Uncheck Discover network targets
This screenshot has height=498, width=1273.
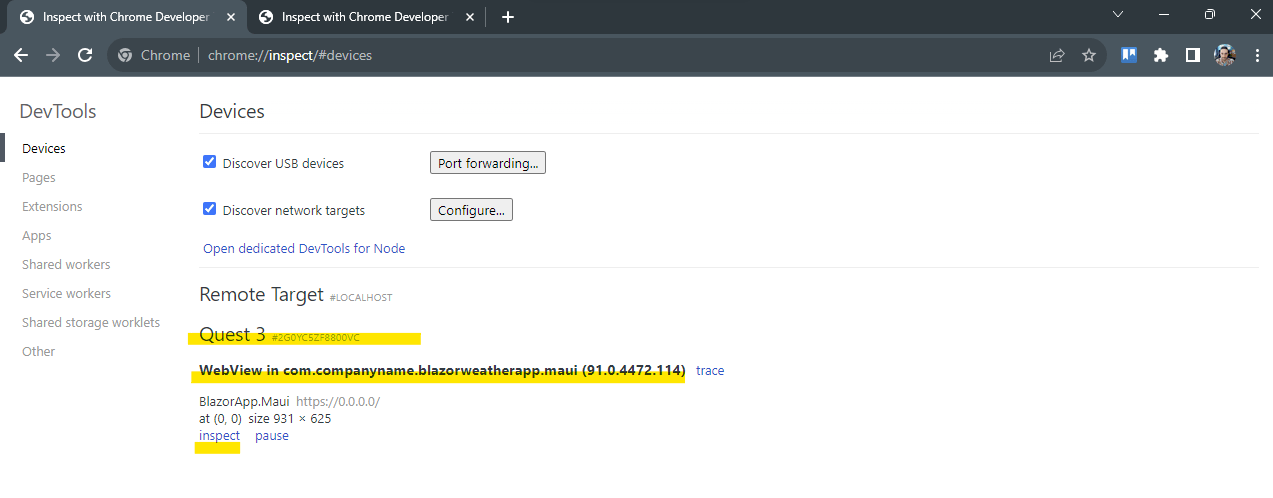point(210,209)
